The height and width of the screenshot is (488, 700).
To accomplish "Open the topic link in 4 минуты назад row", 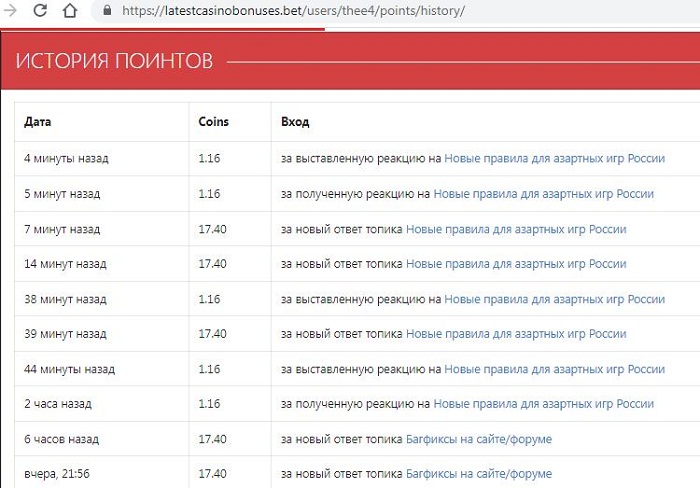I will pos(554,159).
